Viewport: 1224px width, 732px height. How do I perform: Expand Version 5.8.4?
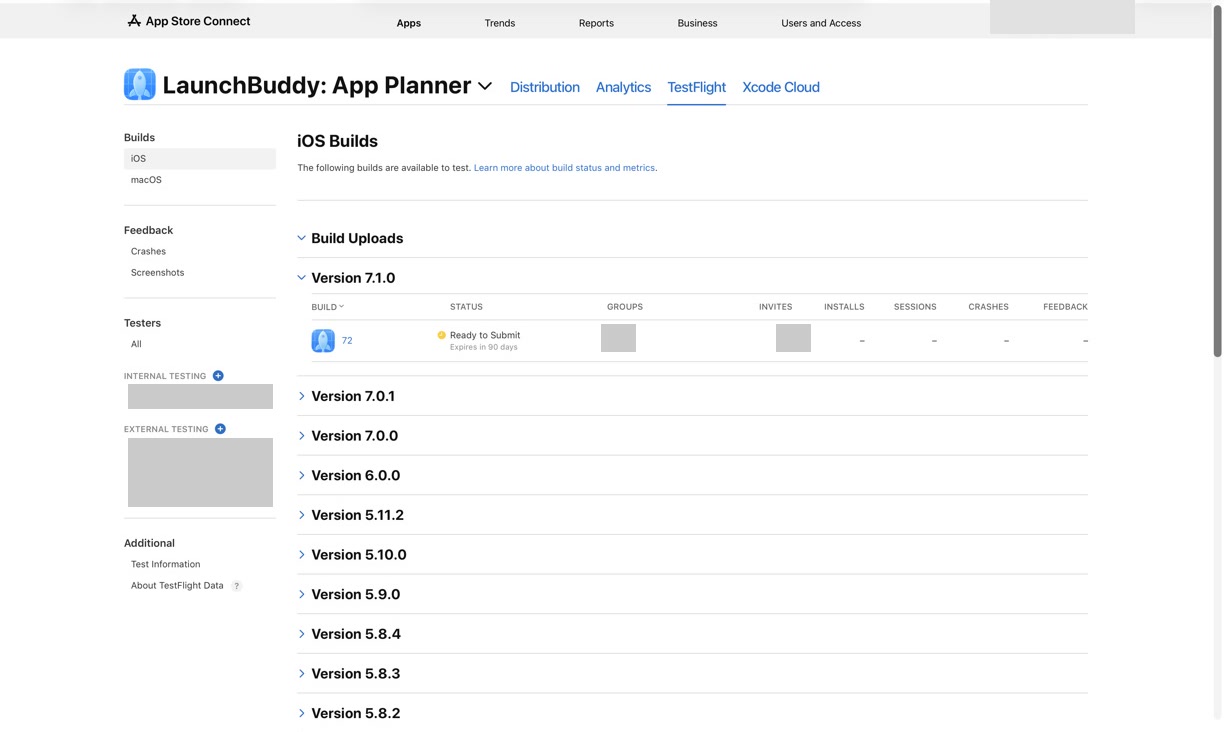(301, 634)
